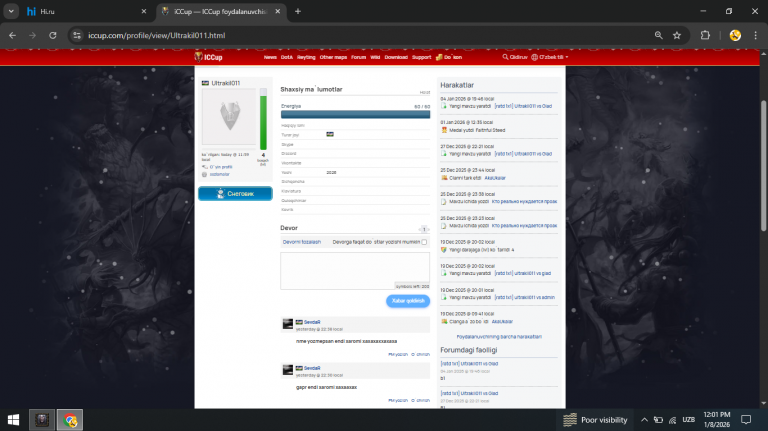Click the browser address bar URL
The width and height of the screenshot is (768, 431).
(157, 35)
